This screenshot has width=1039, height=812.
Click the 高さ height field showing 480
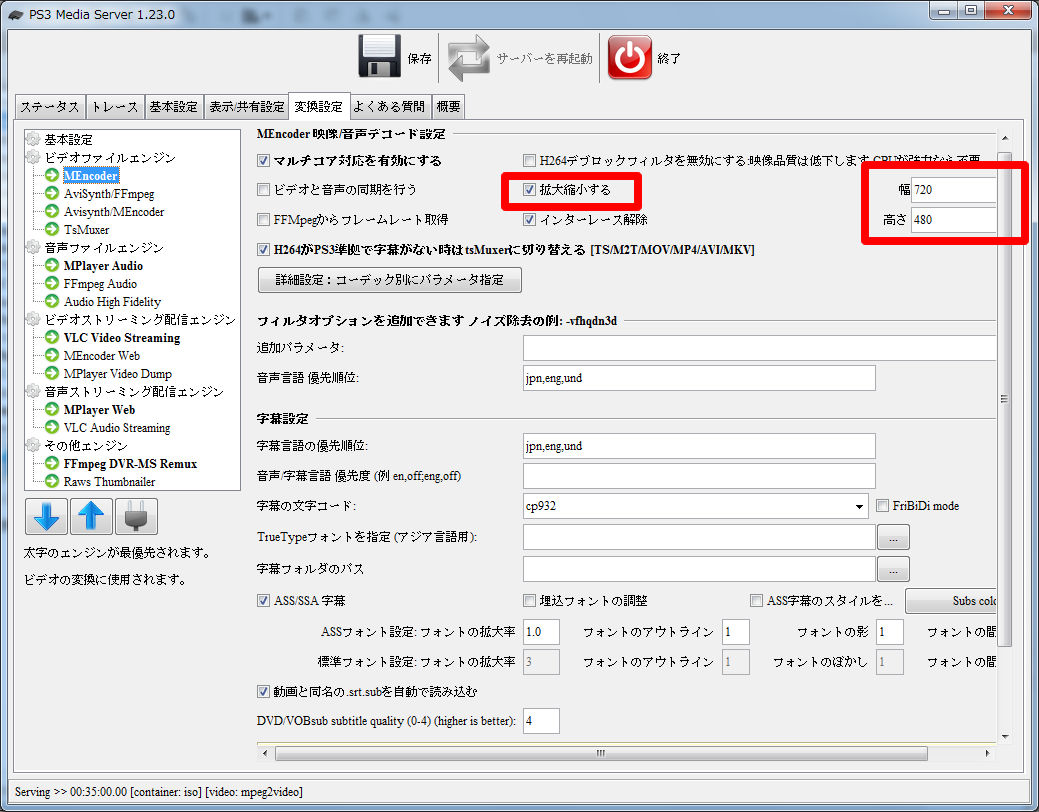[x=954, y=219]
